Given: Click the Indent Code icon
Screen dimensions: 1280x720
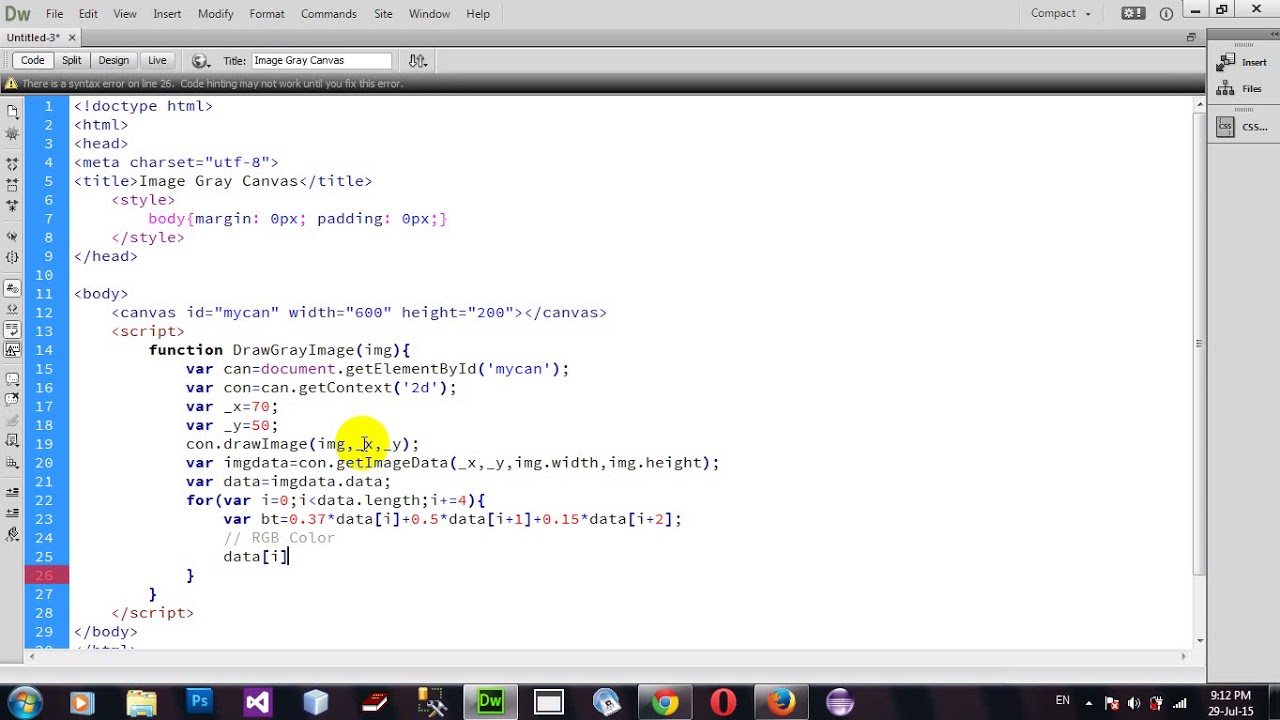Looking at the screenshot, I should [12, 492].
